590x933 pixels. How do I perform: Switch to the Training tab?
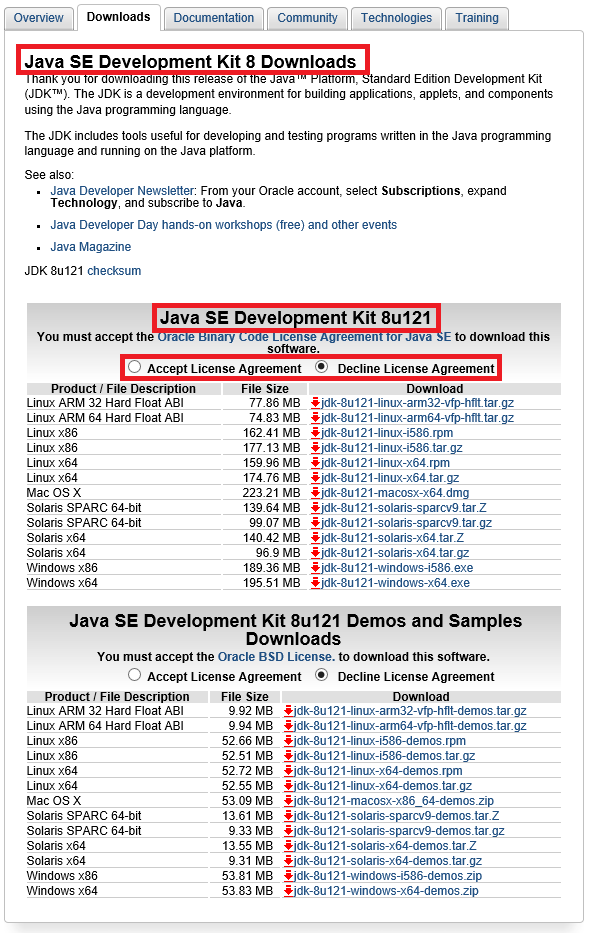tap(477, 18)
